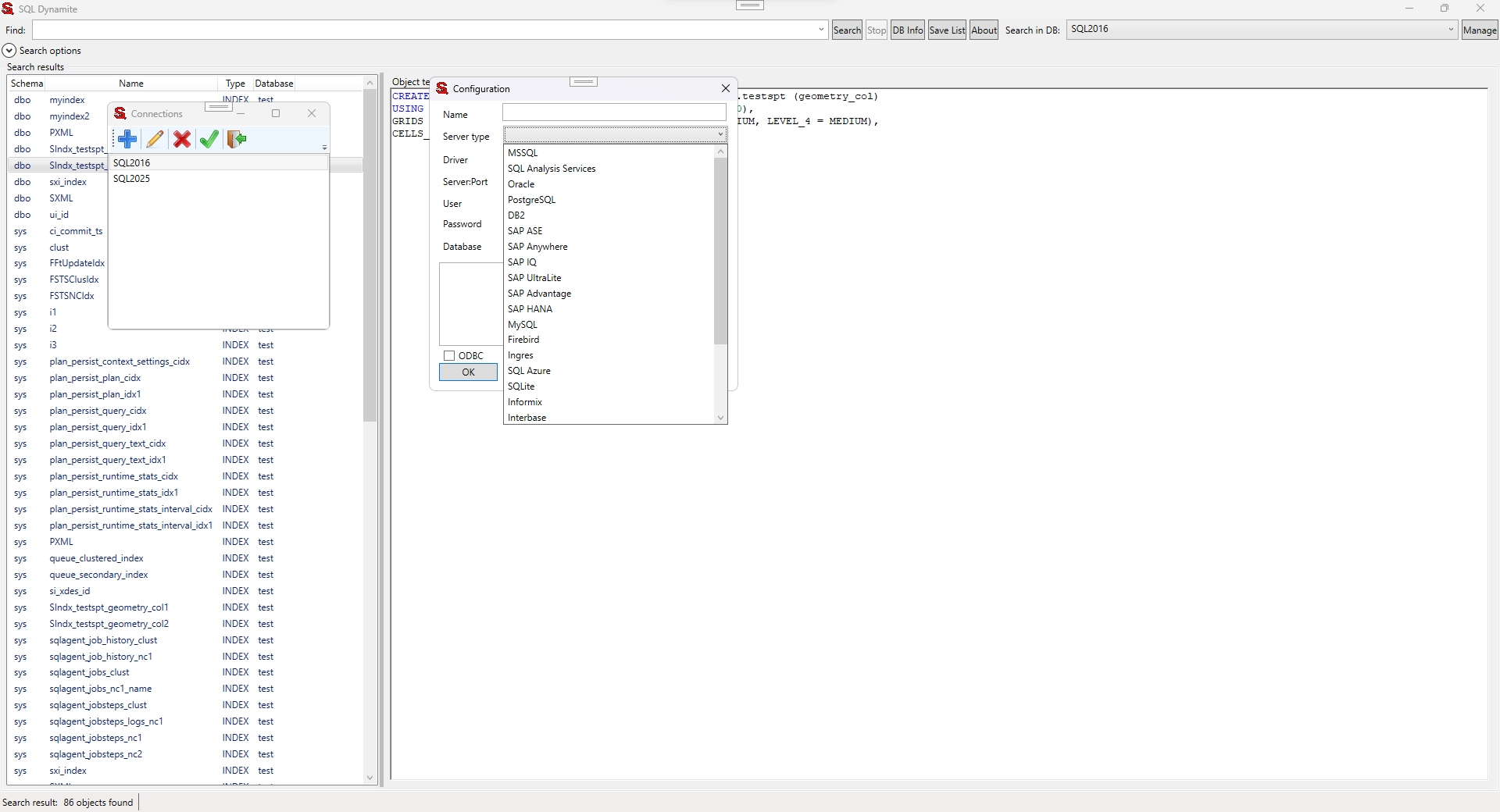Click the Manage button
This screenshot has height=812, width=1500.
click(x=1479, y=30)
